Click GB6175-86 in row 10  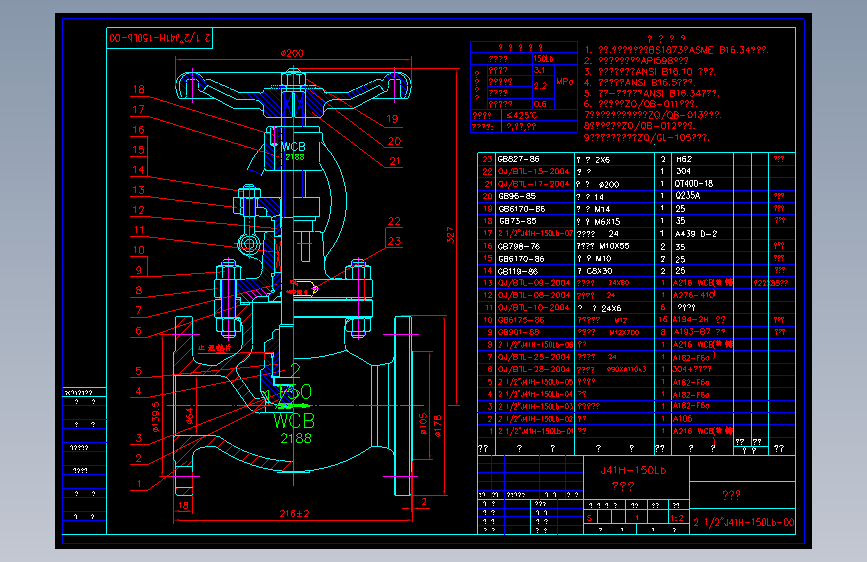(521, 320)
